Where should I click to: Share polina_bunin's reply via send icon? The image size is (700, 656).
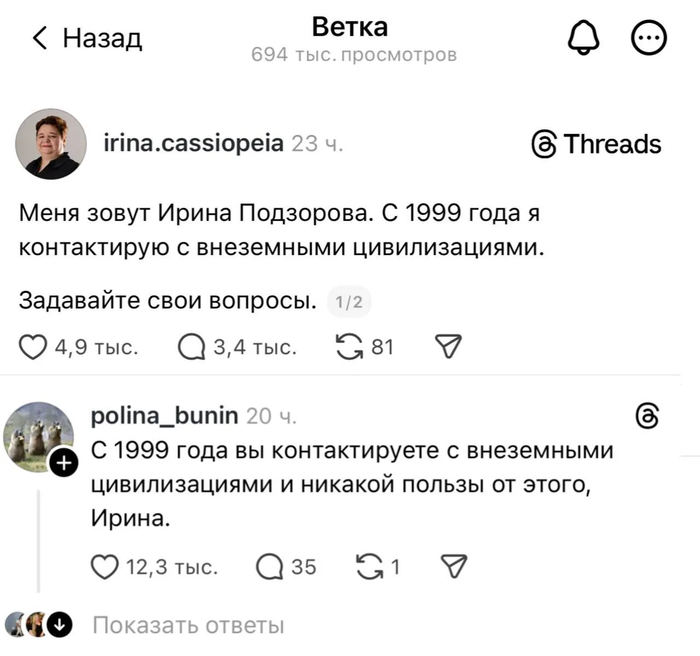pyautogui.click(x=455, y=567)
